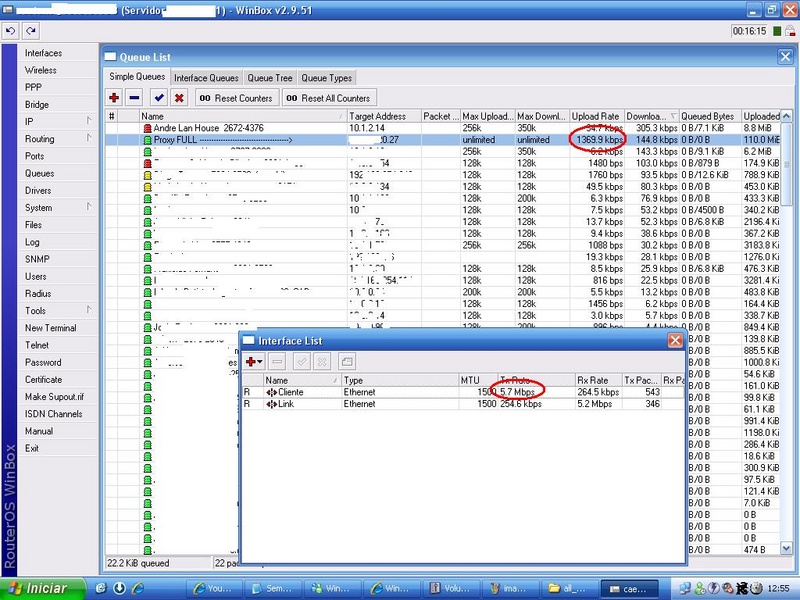The height and width of the screenshot is (600, 800).
Task: Click the red icon of Andre Lan House queue
Action: click(147, 128)
